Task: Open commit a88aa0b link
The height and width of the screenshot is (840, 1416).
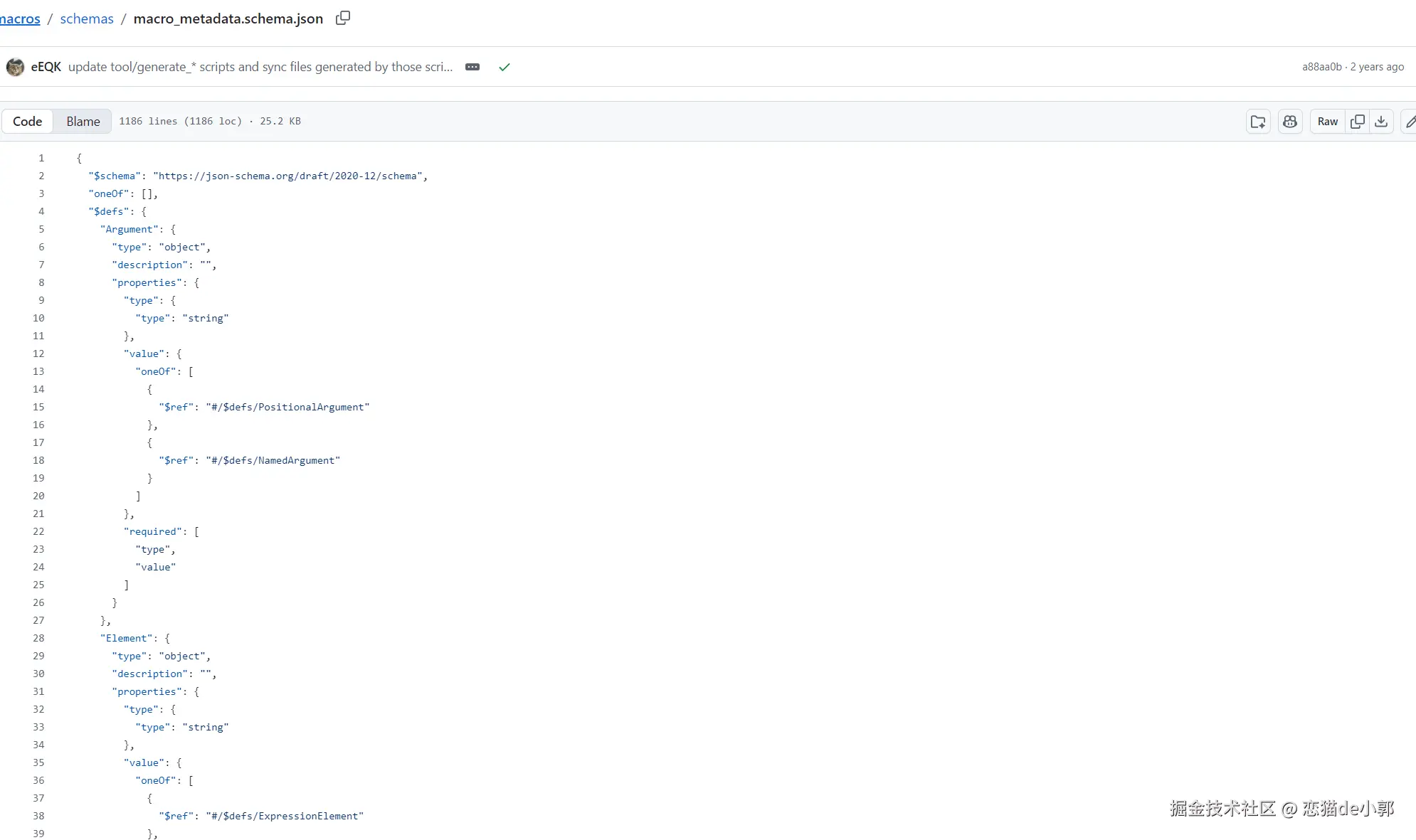Action: point(1321,67)
